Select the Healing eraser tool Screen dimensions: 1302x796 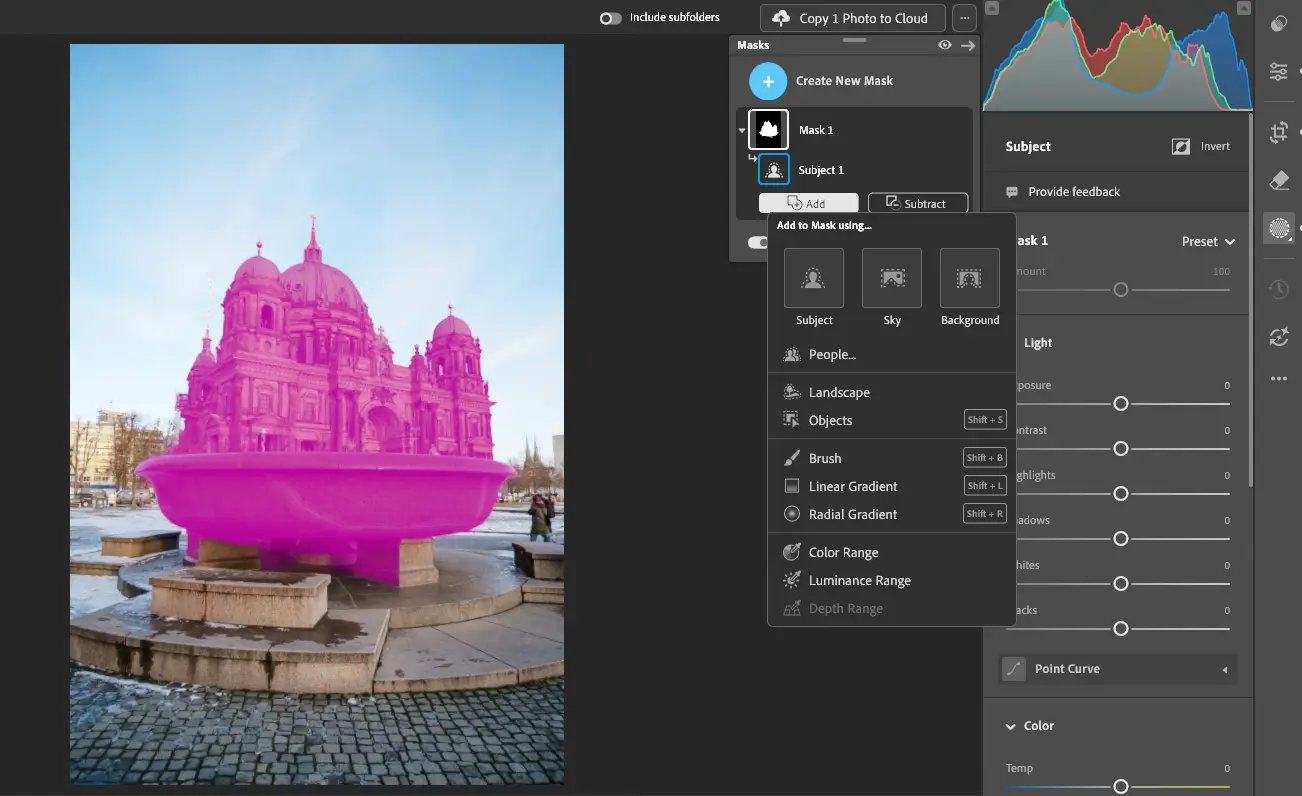pyautogui.click(x=1279, y=180)
